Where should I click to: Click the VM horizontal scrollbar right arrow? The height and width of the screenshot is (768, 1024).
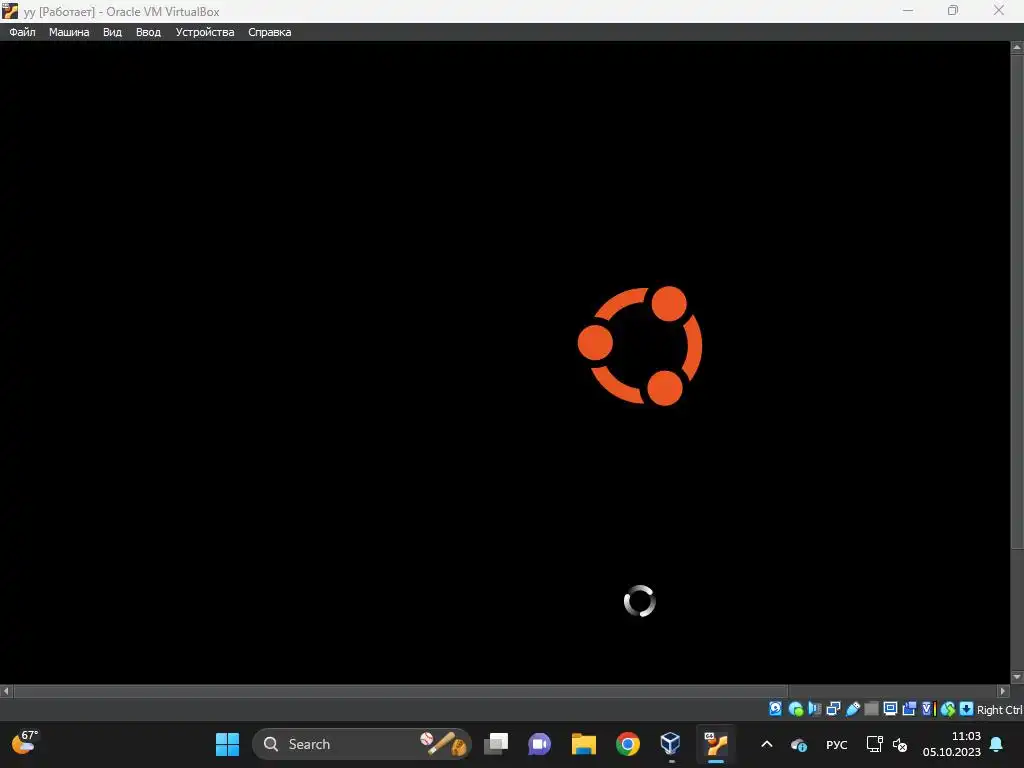(1004, 691)
